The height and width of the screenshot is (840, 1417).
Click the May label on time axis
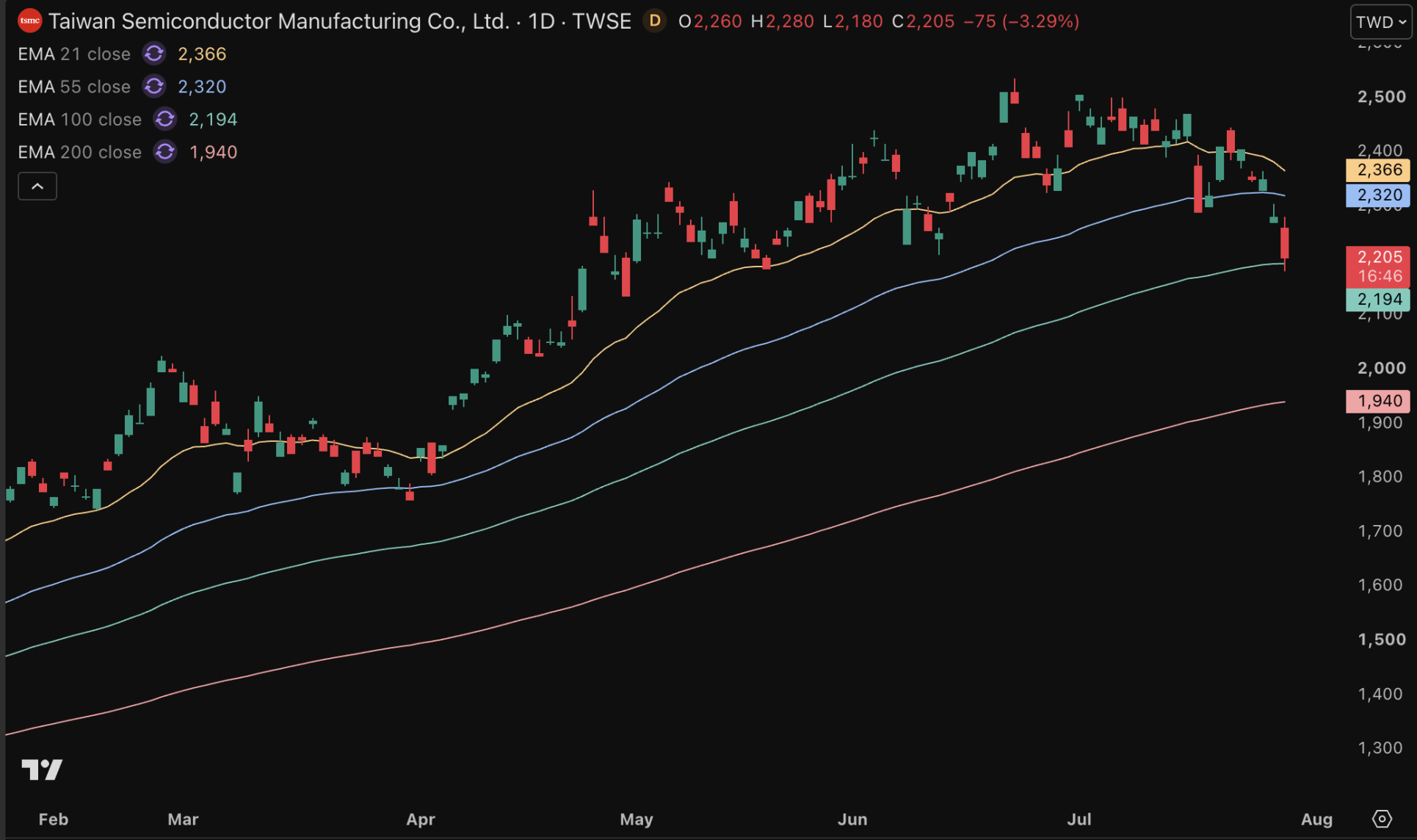[637, 819]
